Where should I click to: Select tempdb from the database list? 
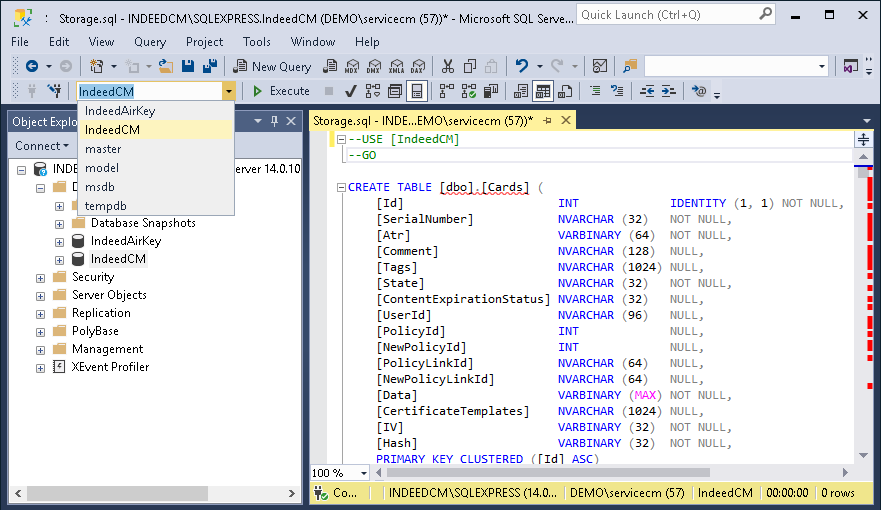coord(105,206)
